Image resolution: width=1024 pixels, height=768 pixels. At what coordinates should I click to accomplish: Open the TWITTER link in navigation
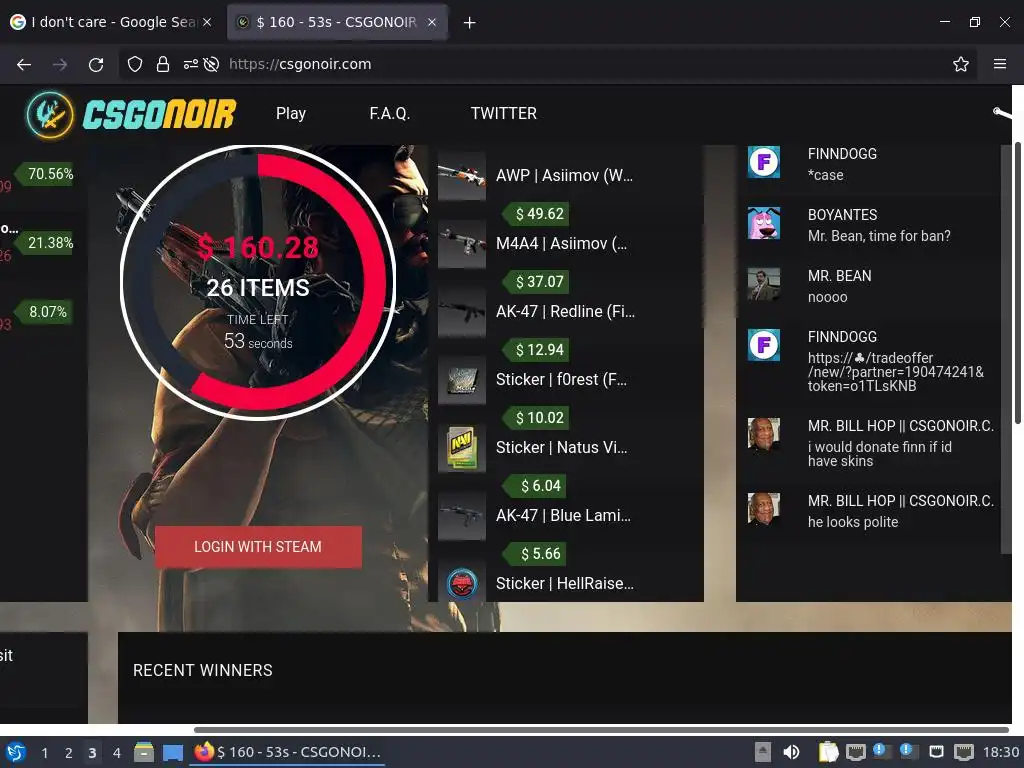504,114
